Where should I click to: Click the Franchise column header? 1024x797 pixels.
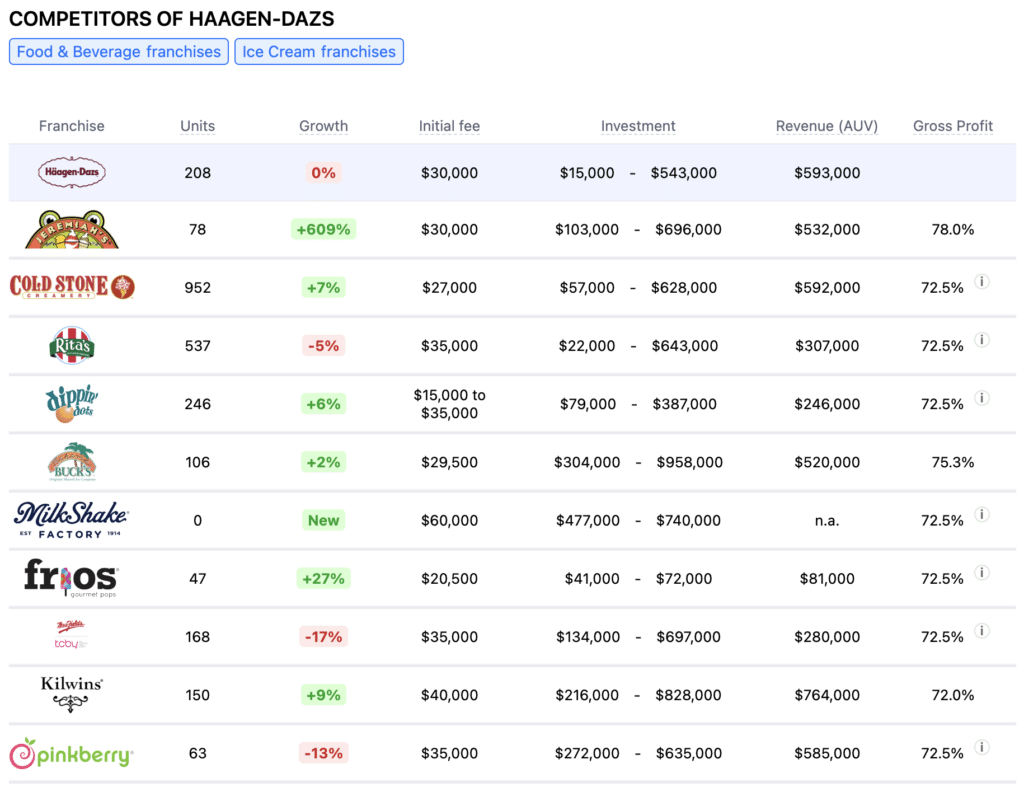72,126
